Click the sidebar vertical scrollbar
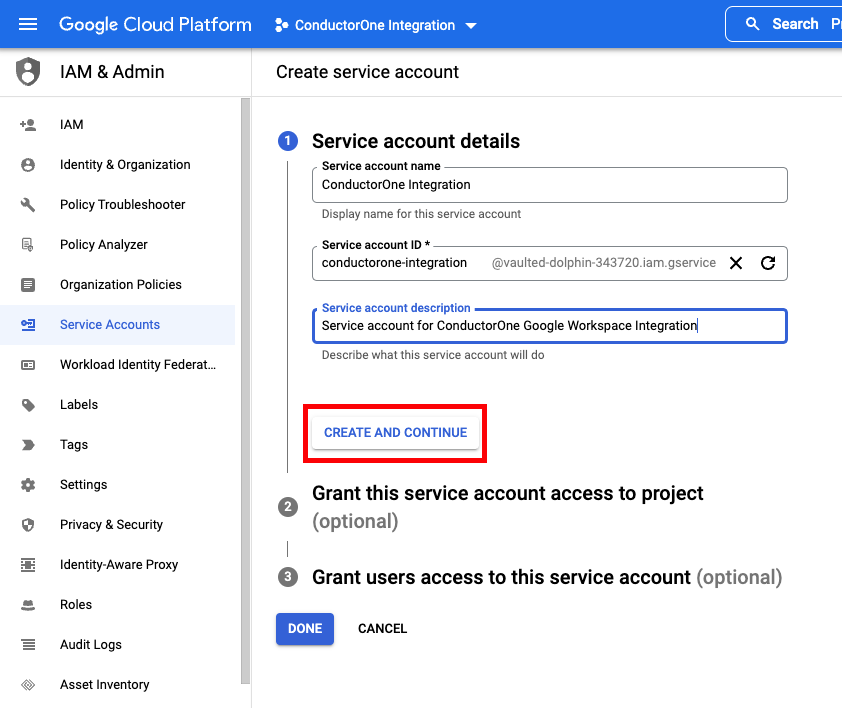842x708 pixels. pyautogui.click(x=245, y=391)
